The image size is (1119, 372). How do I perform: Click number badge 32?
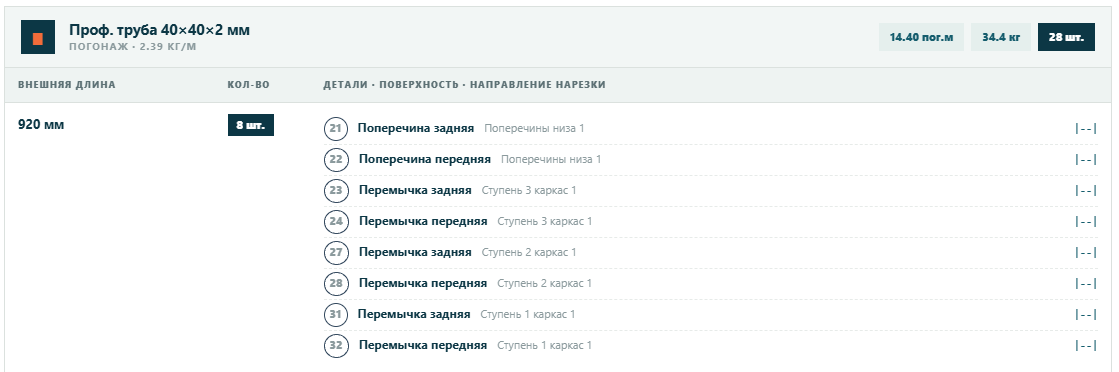[336, 346]
